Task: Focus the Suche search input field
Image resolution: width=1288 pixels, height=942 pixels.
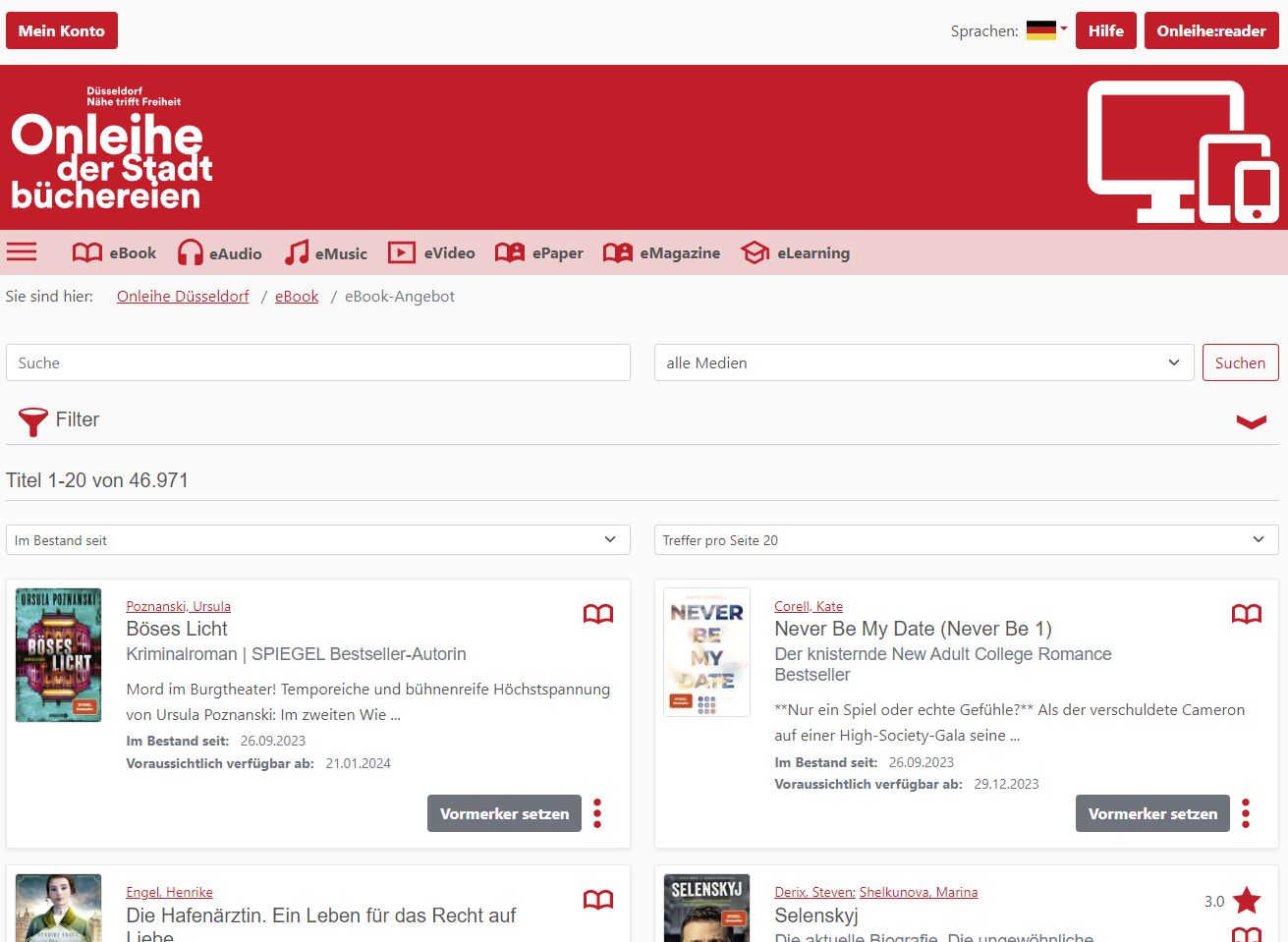Action: [x=318, y=362]
